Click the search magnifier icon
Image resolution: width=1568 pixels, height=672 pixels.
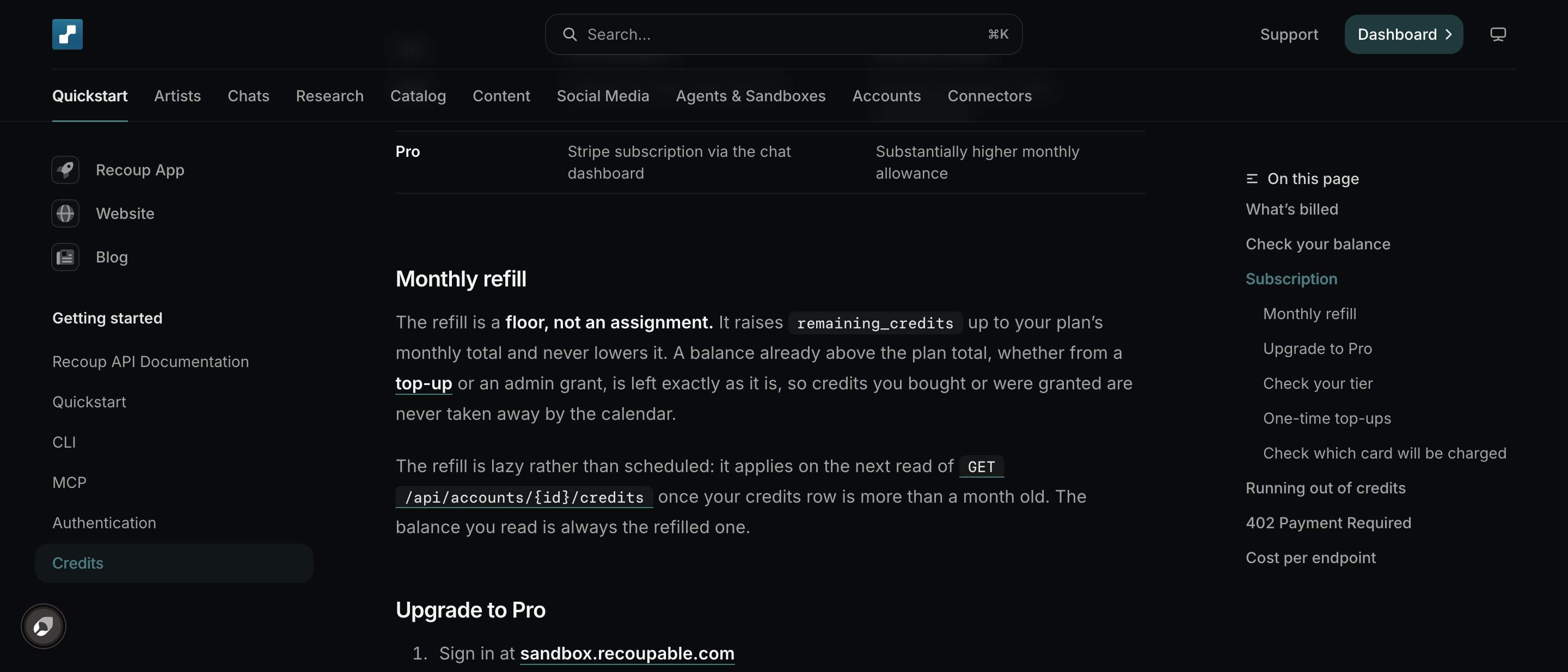coord(569,34)
